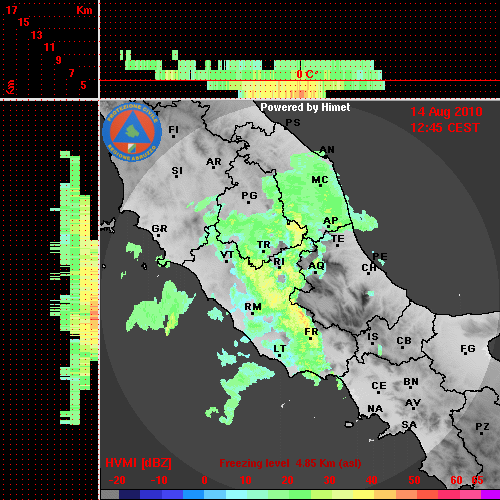
Task: Select the MC city marker
Action: pos(320,185)
